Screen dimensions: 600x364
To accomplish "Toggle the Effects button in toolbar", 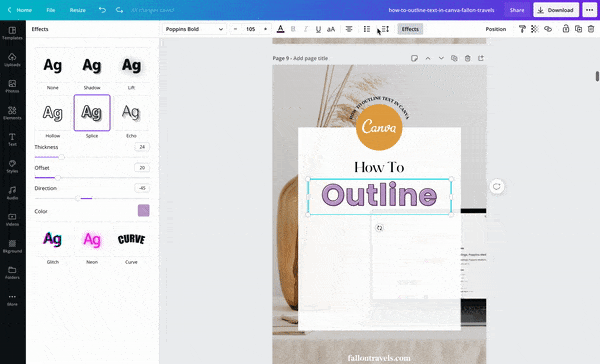I will pyautogui.click(x=410, y=29).
